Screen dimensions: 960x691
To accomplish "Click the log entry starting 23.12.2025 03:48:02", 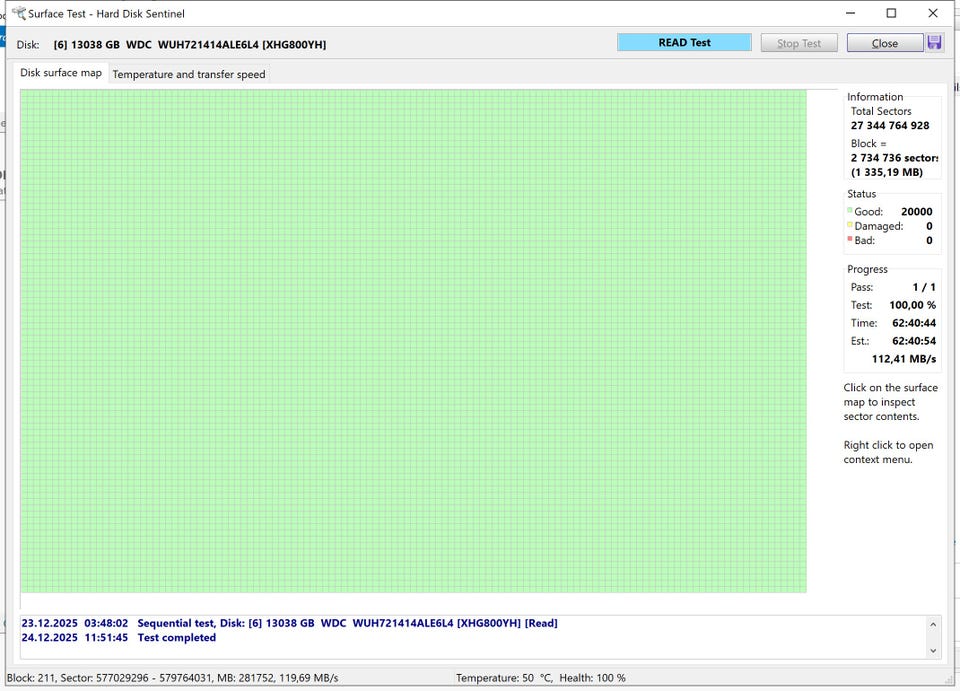I will click(290, 623).
